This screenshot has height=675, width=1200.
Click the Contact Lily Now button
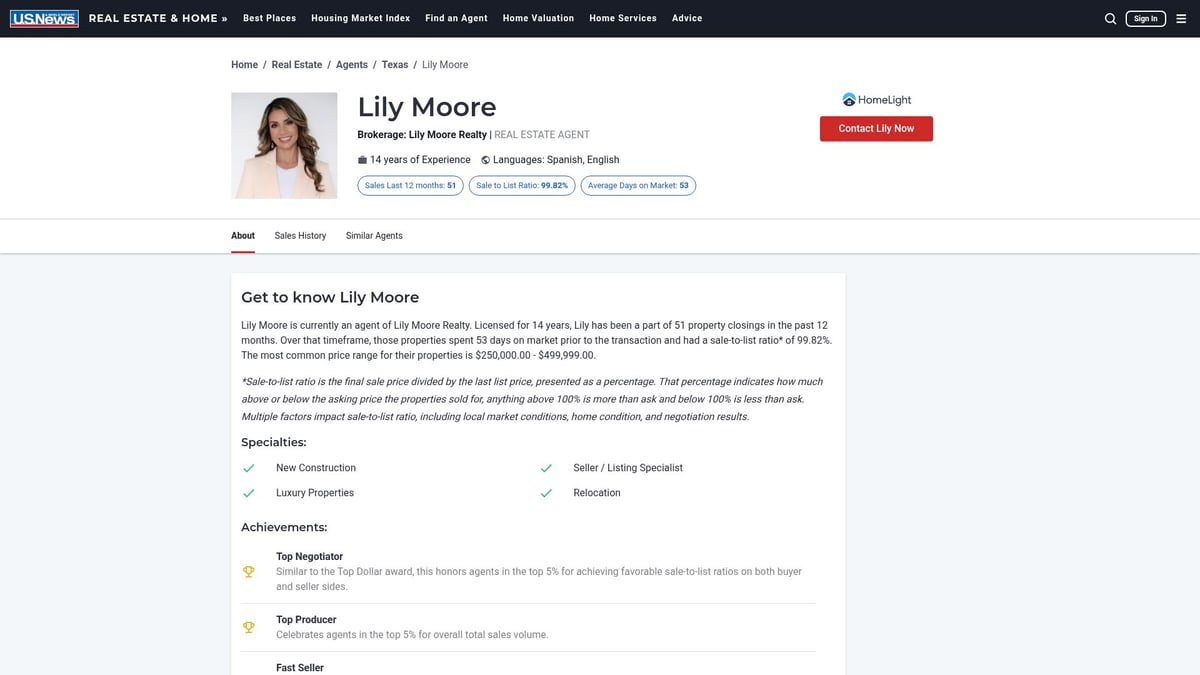(876, 128)
